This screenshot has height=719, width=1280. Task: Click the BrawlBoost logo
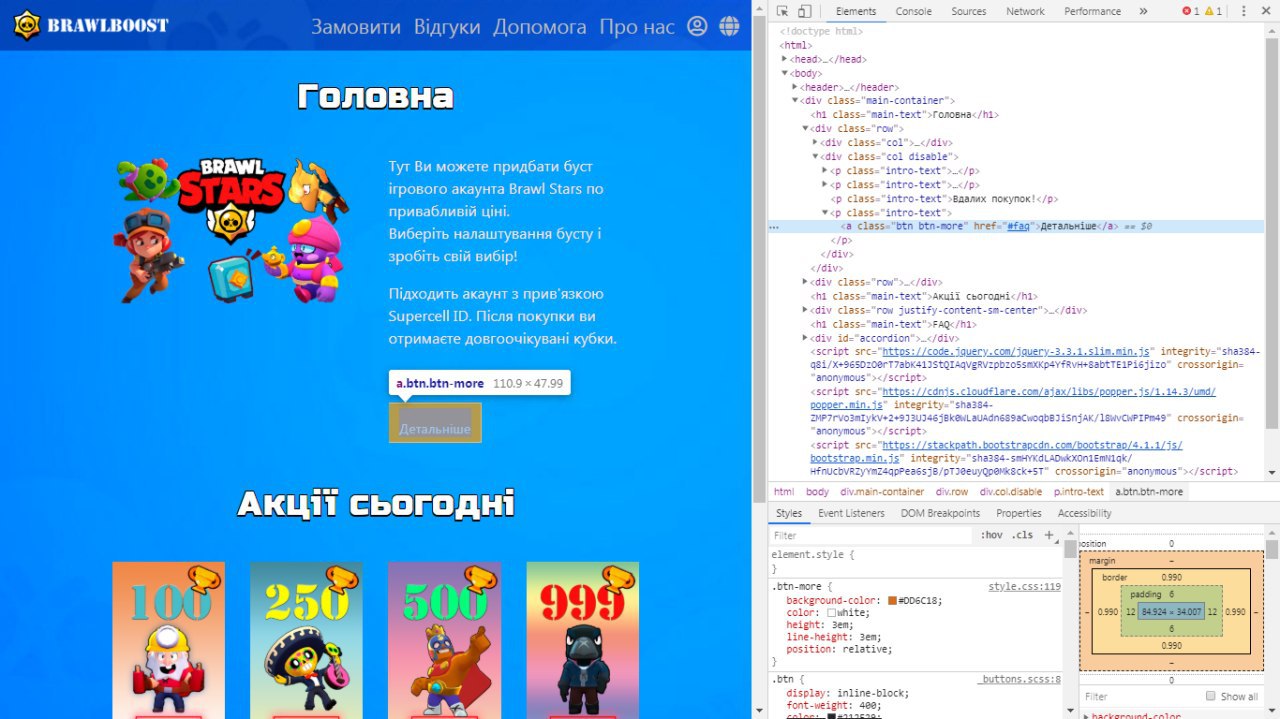point(91,25)
